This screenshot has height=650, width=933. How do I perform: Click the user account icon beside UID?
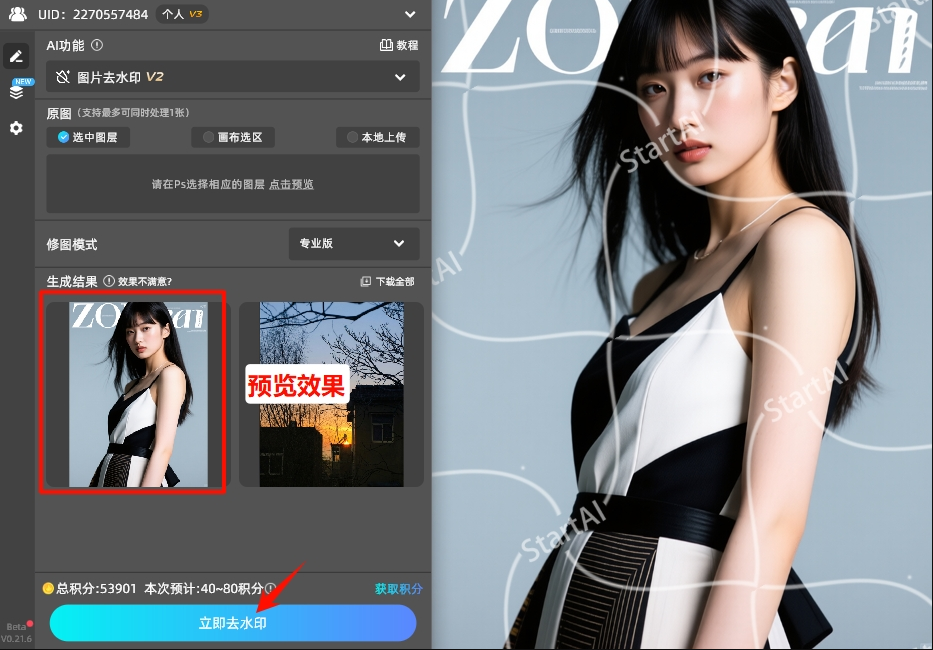click(18, 14)
